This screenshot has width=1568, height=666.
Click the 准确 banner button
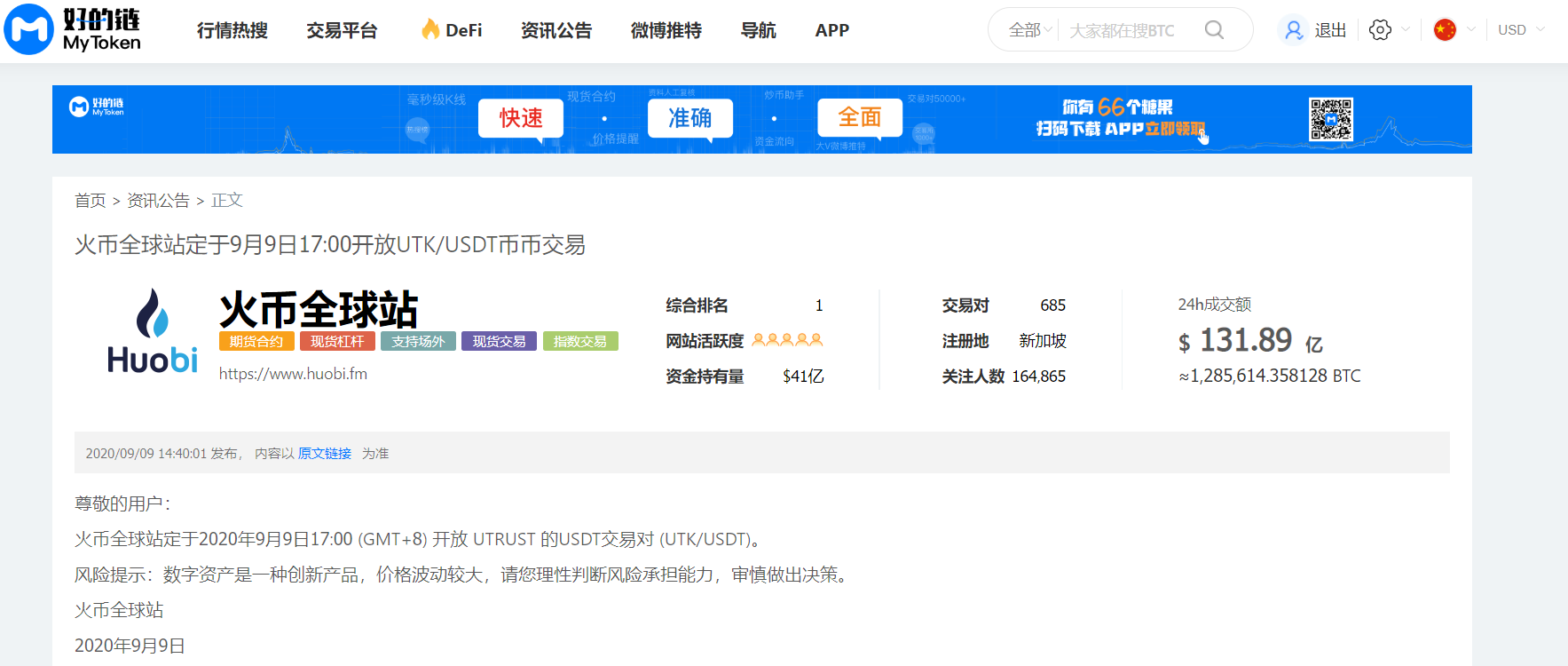689,118
